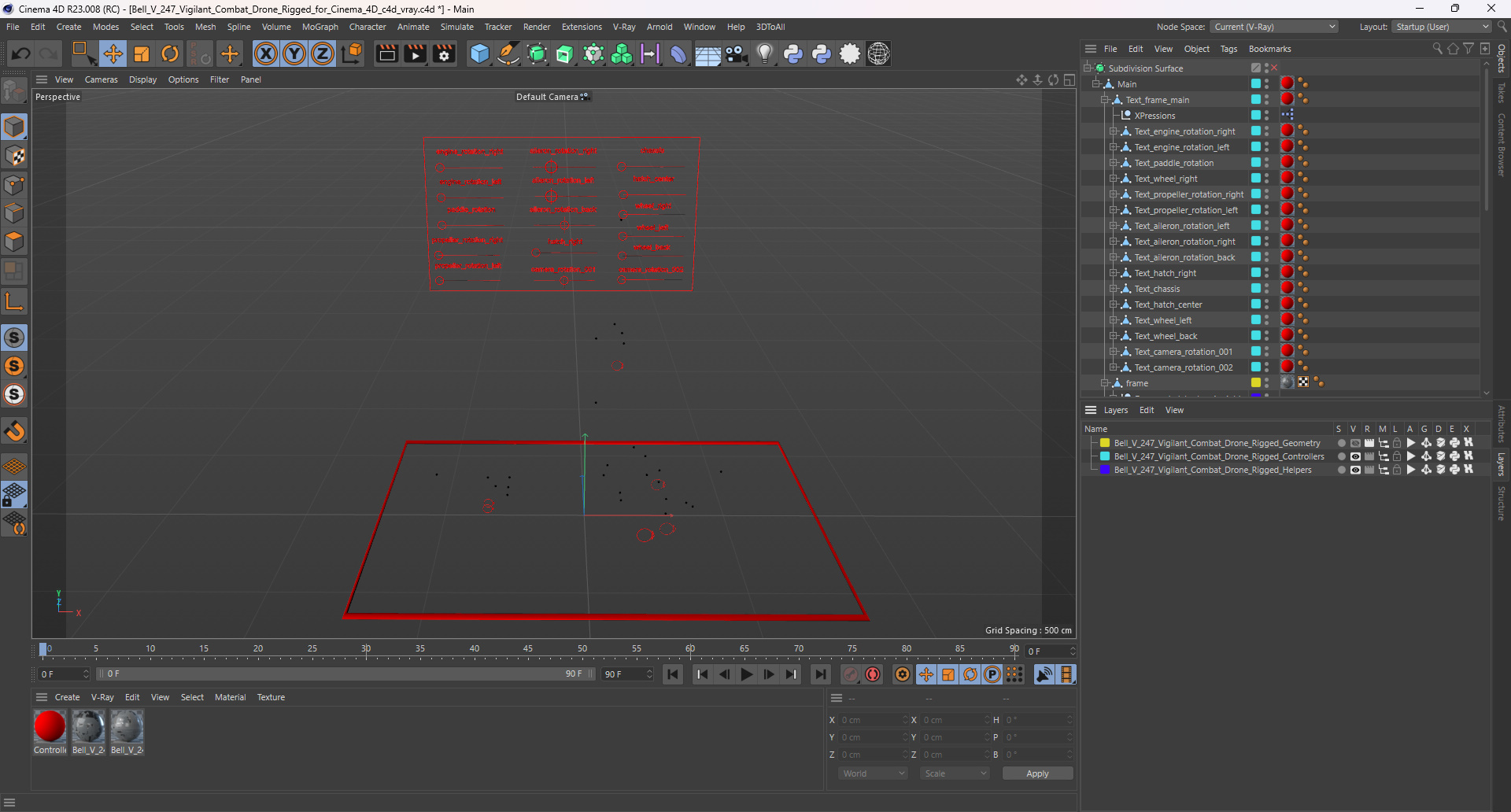Open the MoGraph menu

click(x=320, y=27)
